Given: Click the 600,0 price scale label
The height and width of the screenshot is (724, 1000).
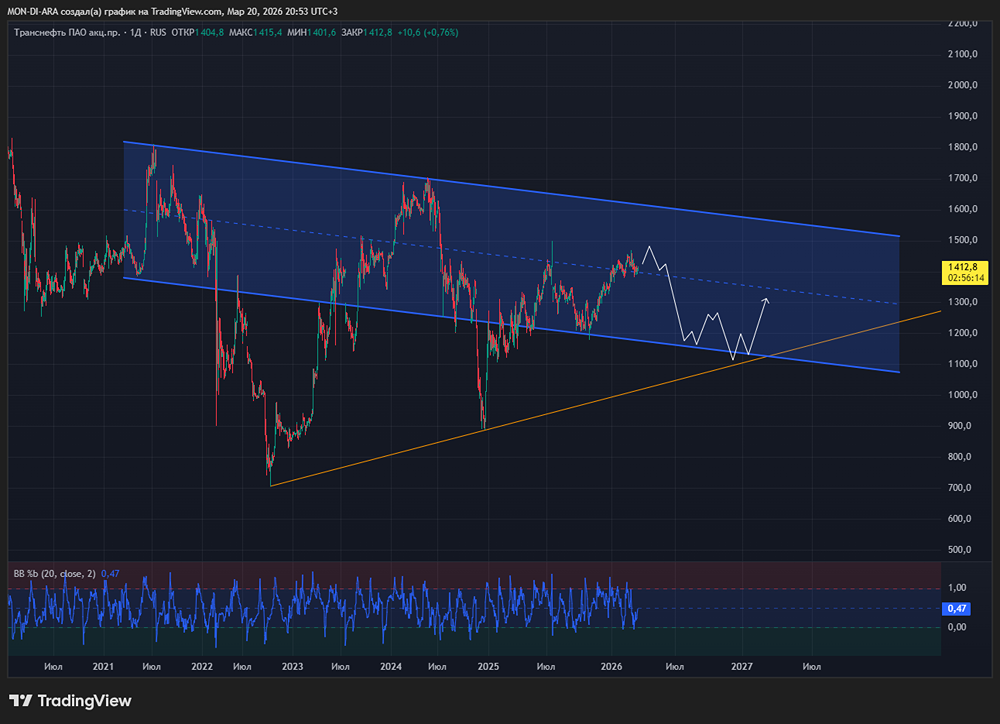Looking at the screenshot, I should 960,519.
